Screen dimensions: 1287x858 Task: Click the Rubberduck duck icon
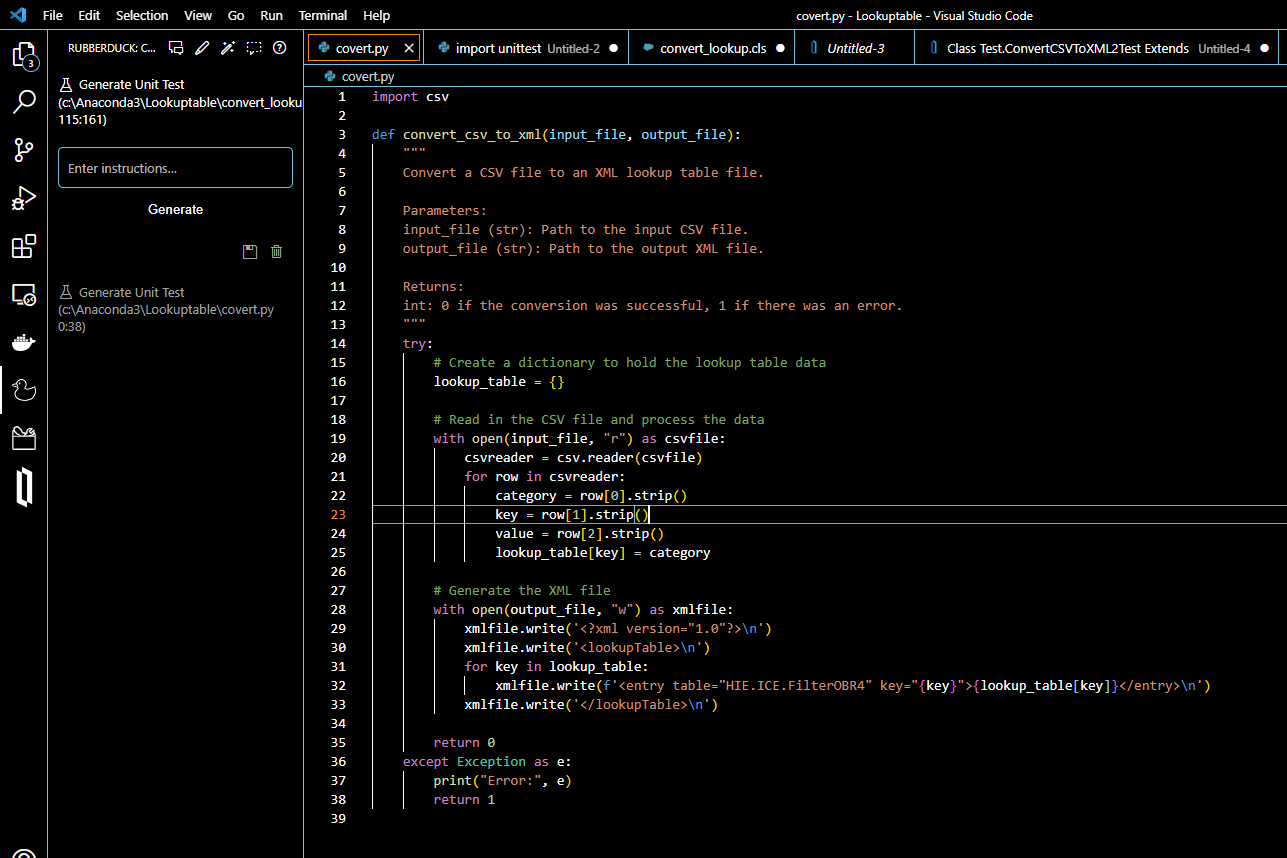click(x=23, y=390)
